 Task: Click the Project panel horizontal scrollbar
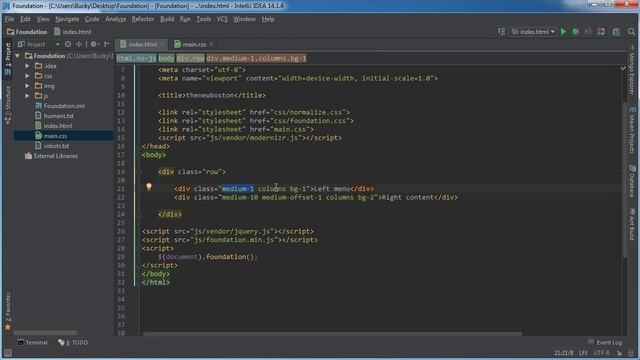(x=45, y=333)
